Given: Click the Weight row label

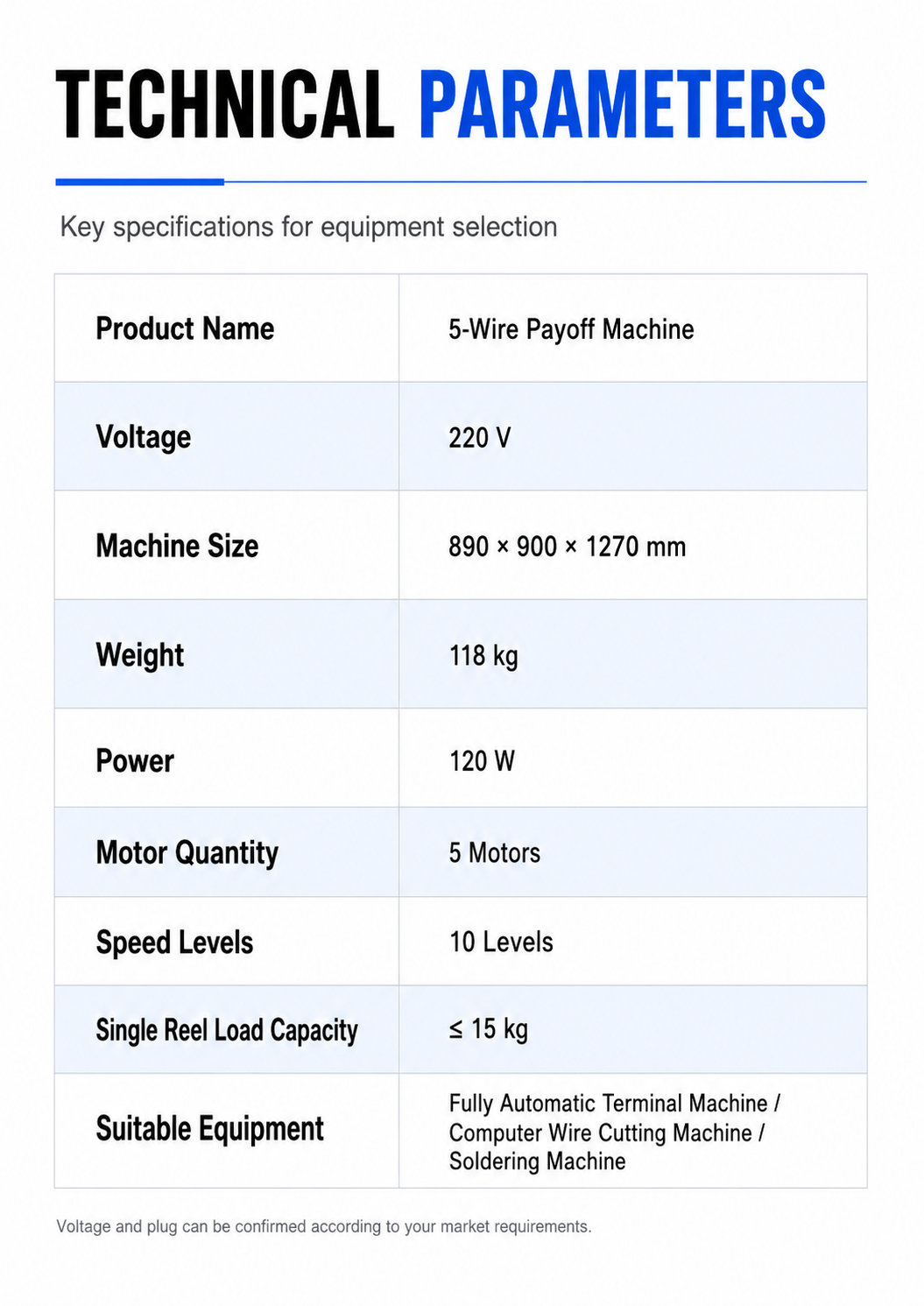Looking at the screenshot, I should pyautogui.click(x=140, y=655).
